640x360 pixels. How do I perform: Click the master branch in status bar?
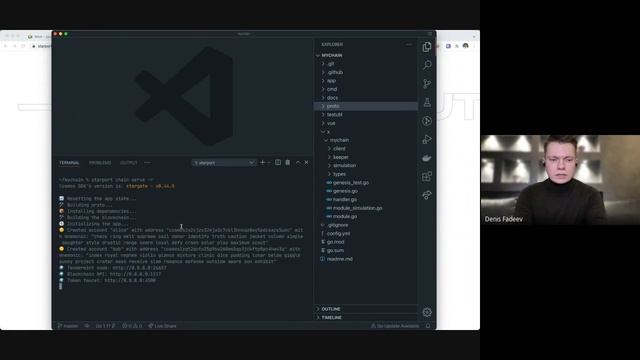(x=68, y=326)
